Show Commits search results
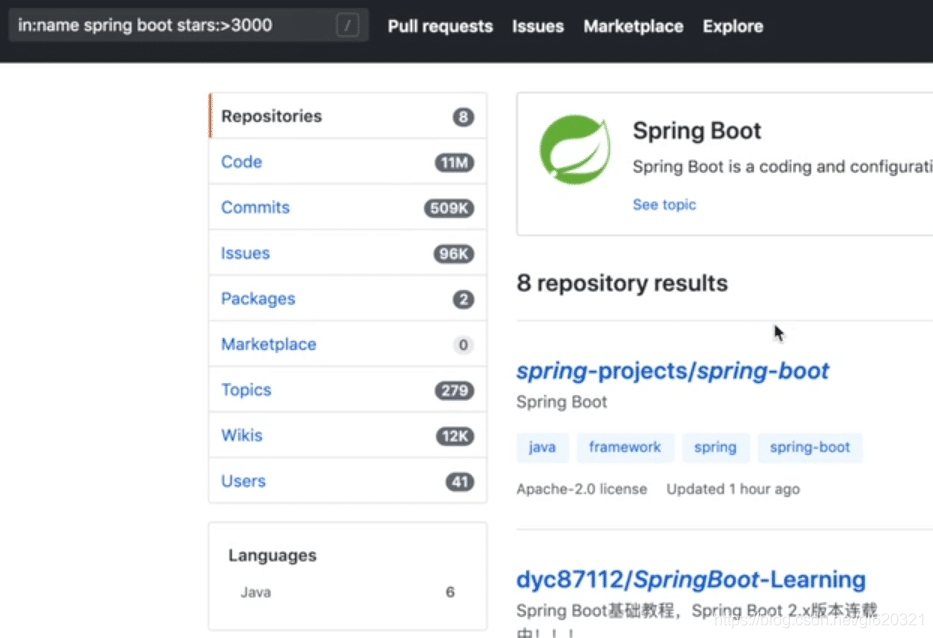This screenshot has height=638, width=933. pos(348,208)
